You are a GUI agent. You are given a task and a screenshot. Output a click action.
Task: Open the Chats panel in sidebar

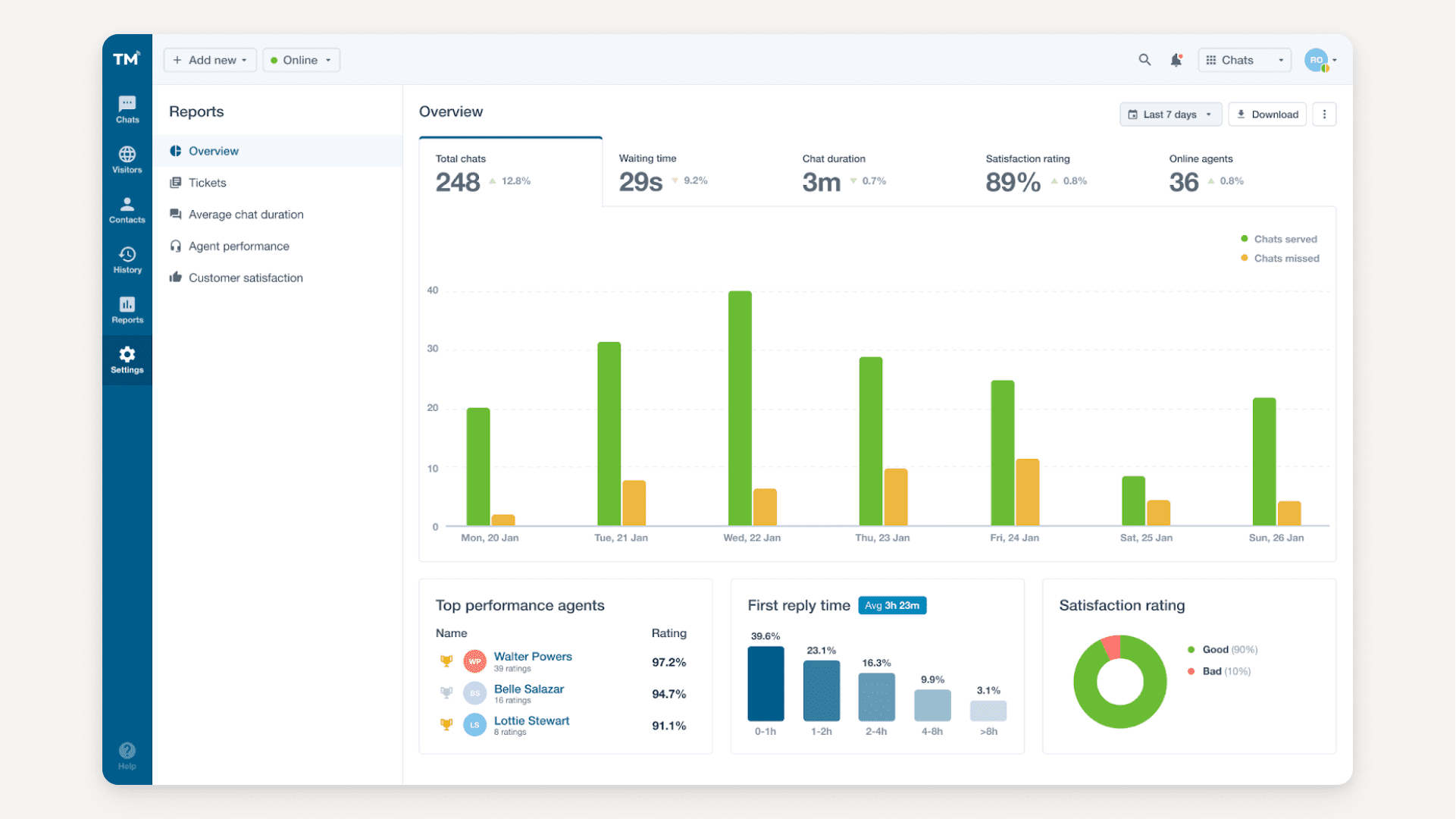[127, 108]
